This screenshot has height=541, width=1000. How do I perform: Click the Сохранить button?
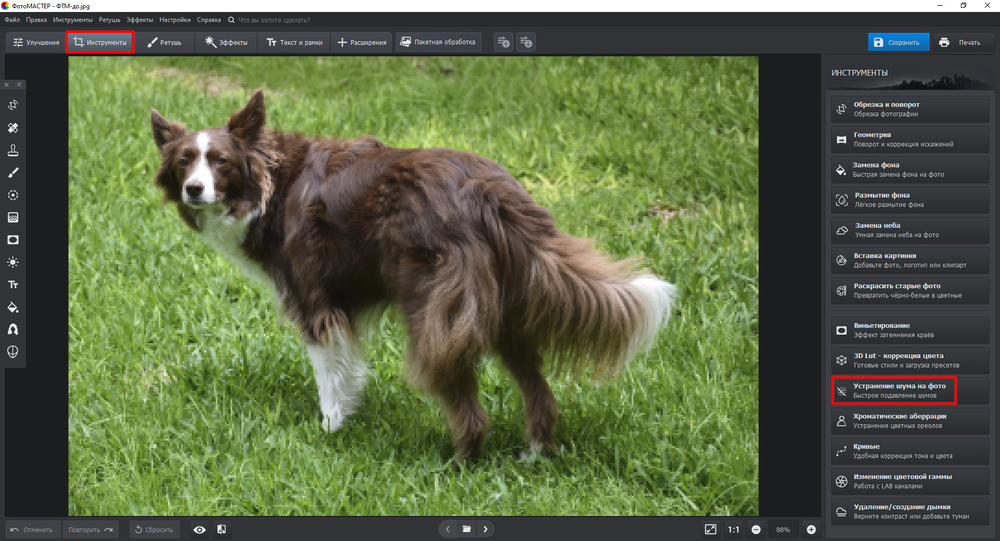click(x=897, y=43)
